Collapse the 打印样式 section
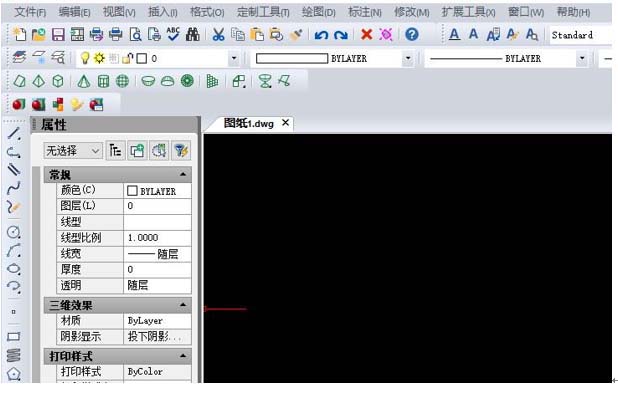618x394 pixels. click(x=183, y=355)
